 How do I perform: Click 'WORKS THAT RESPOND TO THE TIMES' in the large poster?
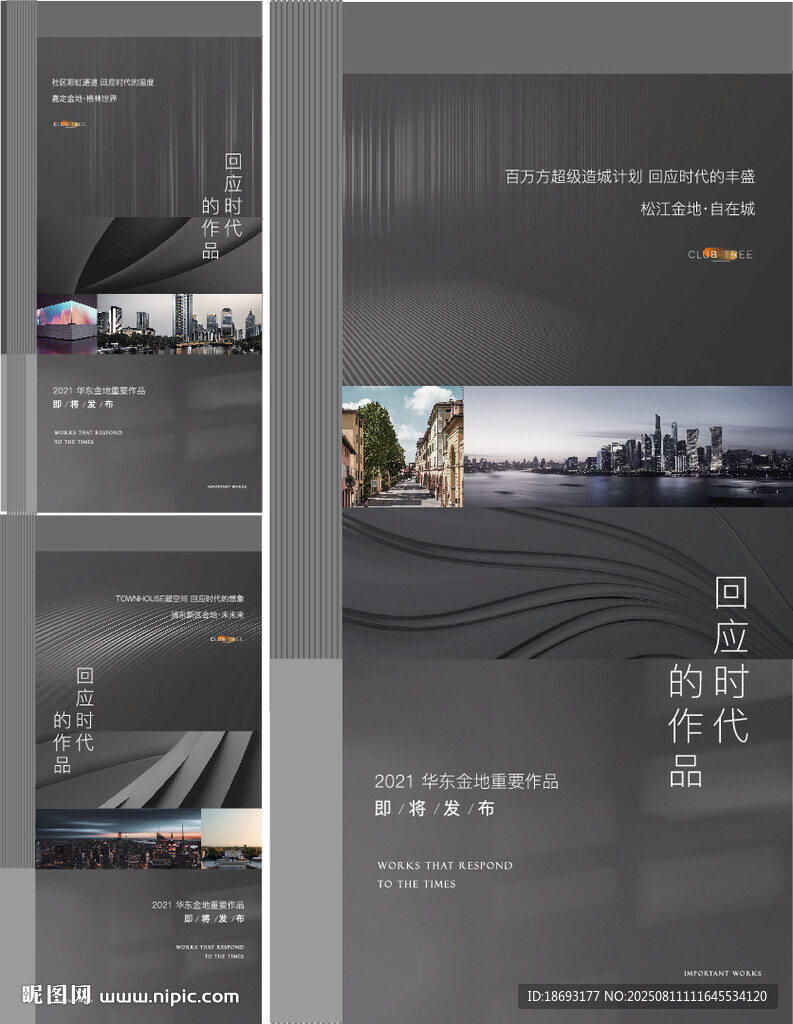(444, 874)
